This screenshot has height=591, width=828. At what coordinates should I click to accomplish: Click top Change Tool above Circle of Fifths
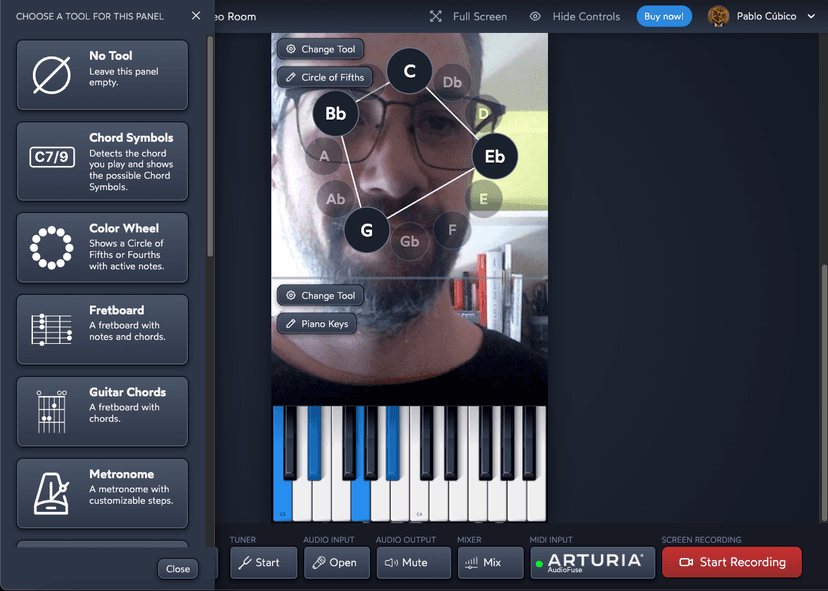[319, 49]
